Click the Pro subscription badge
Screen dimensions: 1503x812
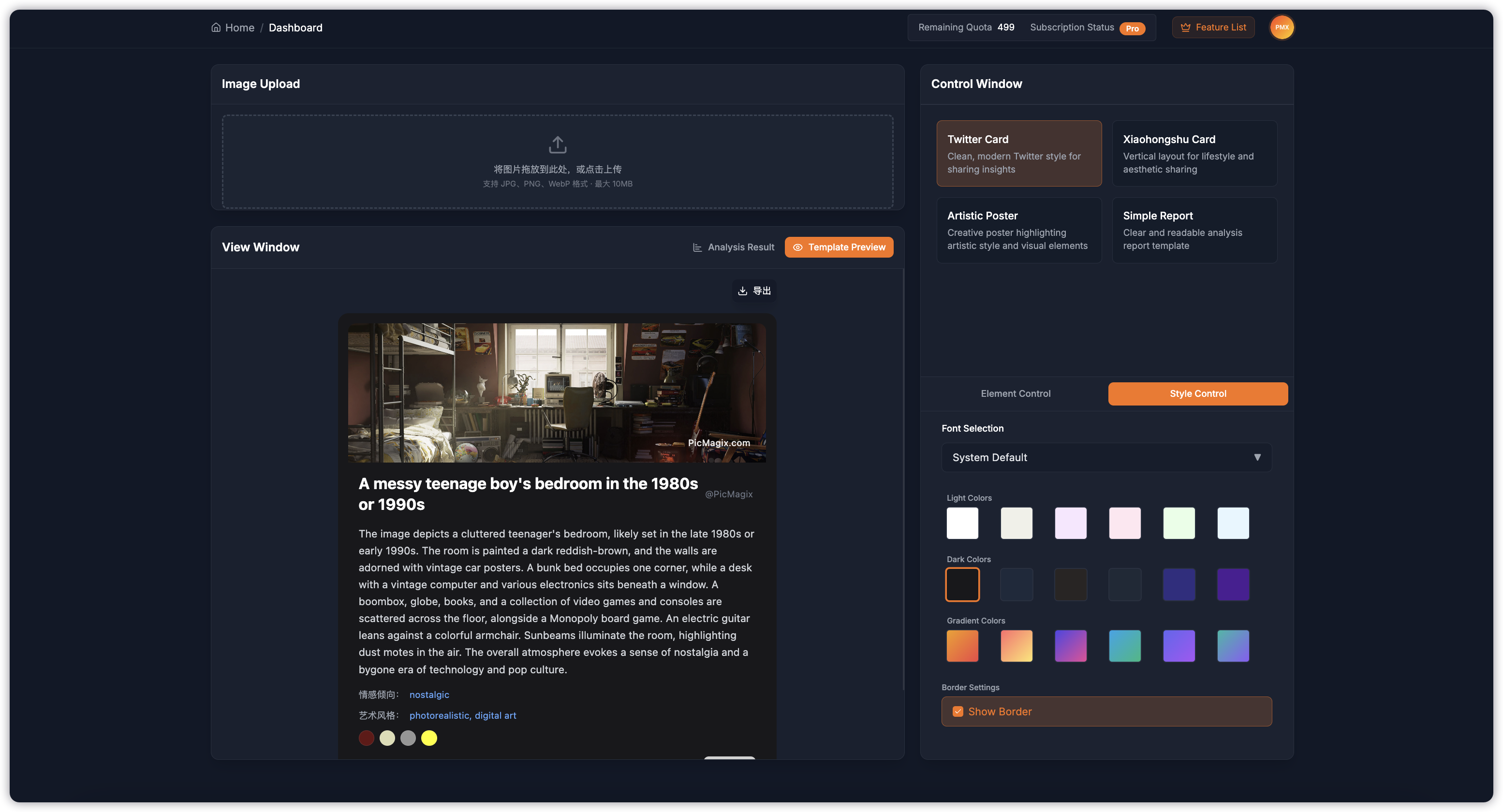pyautogui.click(x=1132, y=28)
